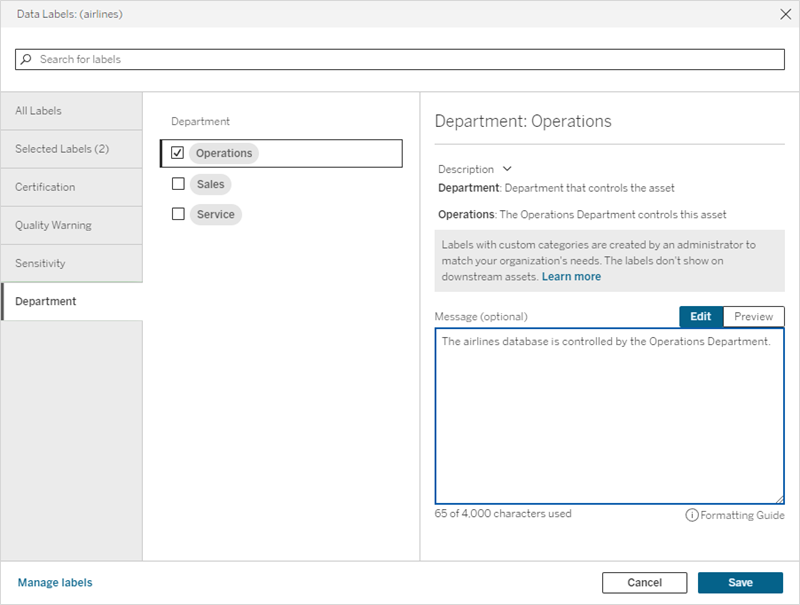Click the search magnifier icon
The image size is (800, 605).
click(27, 60)
